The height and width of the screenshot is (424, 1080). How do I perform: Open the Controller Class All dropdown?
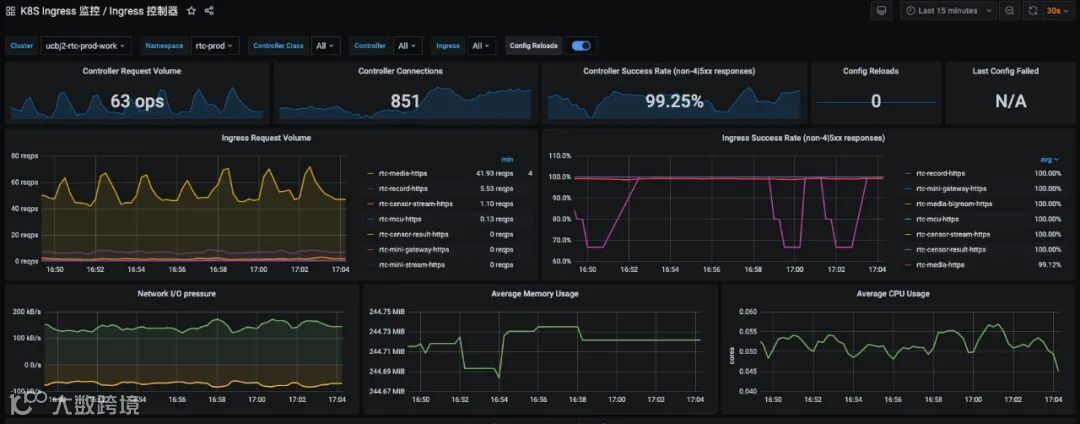click(x=325, y=45)
